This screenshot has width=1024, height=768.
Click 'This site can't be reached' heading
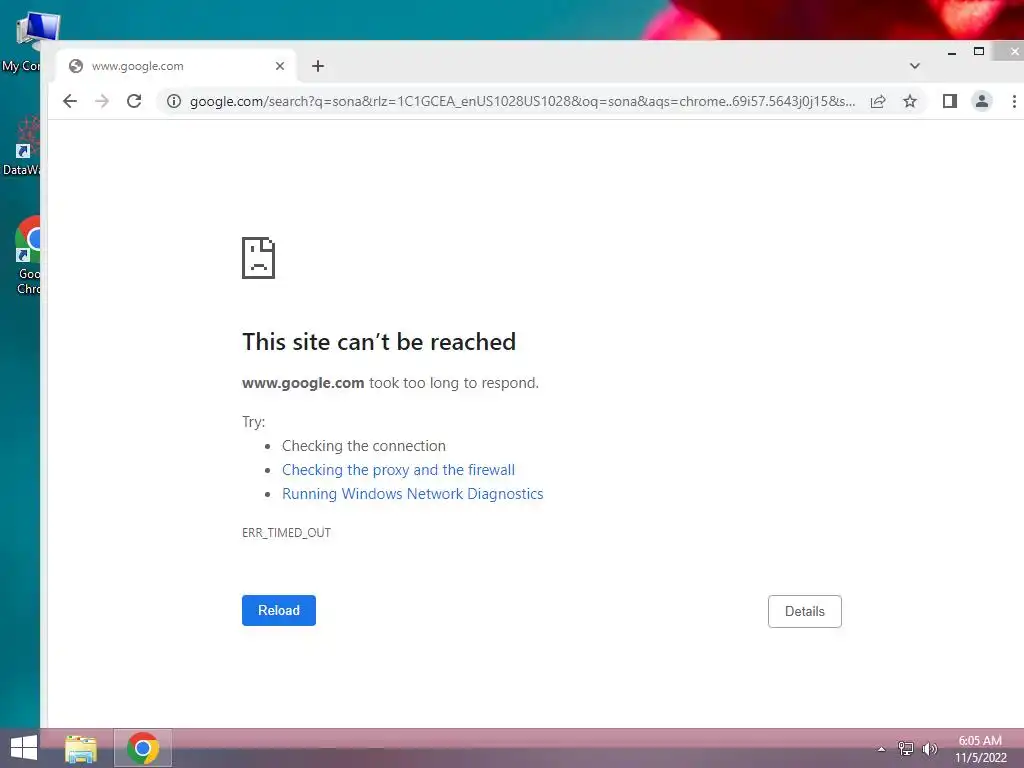379,342
